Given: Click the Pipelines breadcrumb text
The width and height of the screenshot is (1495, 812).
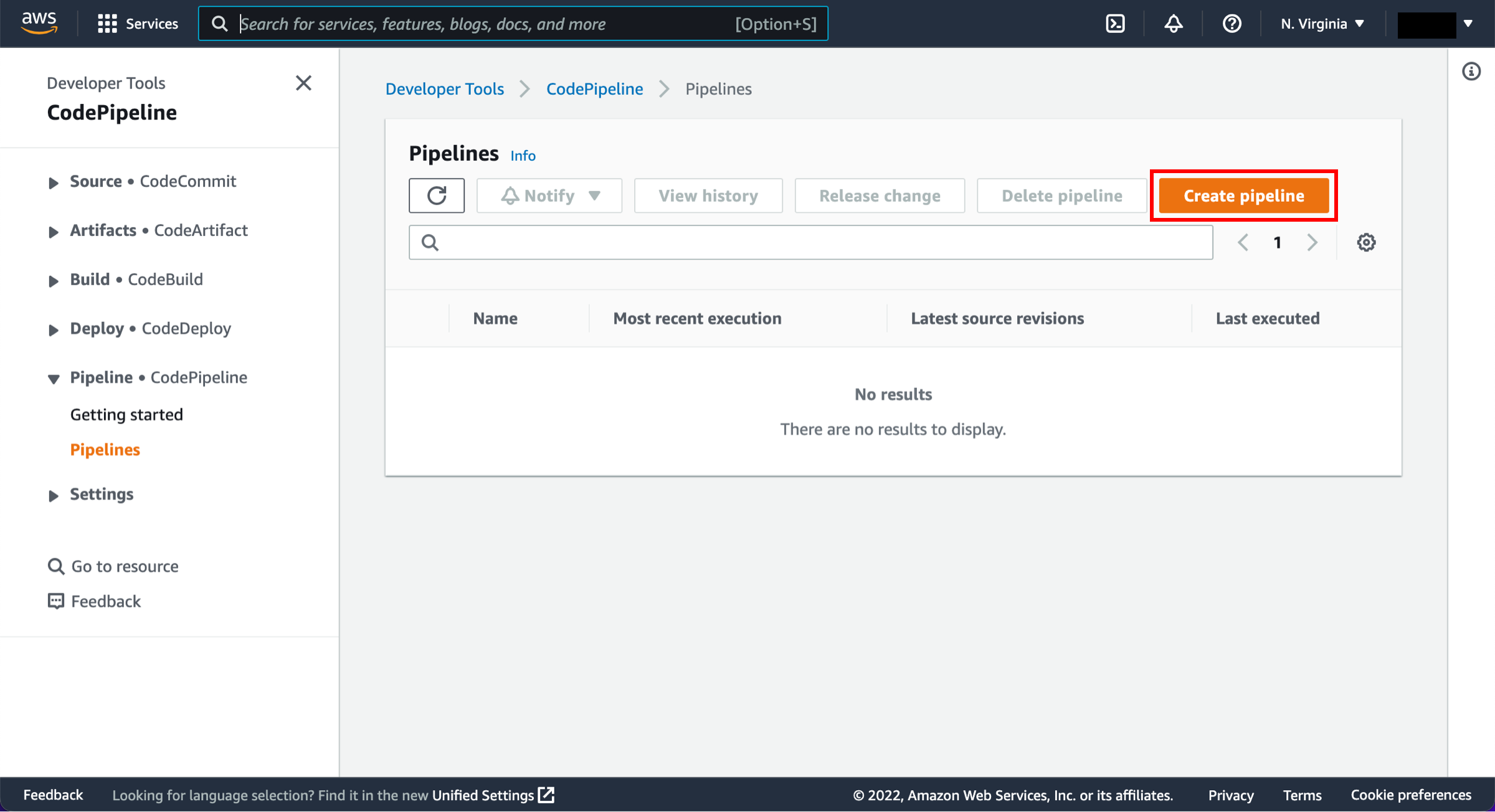Looking at the screenshot, I should click(718, 89).
